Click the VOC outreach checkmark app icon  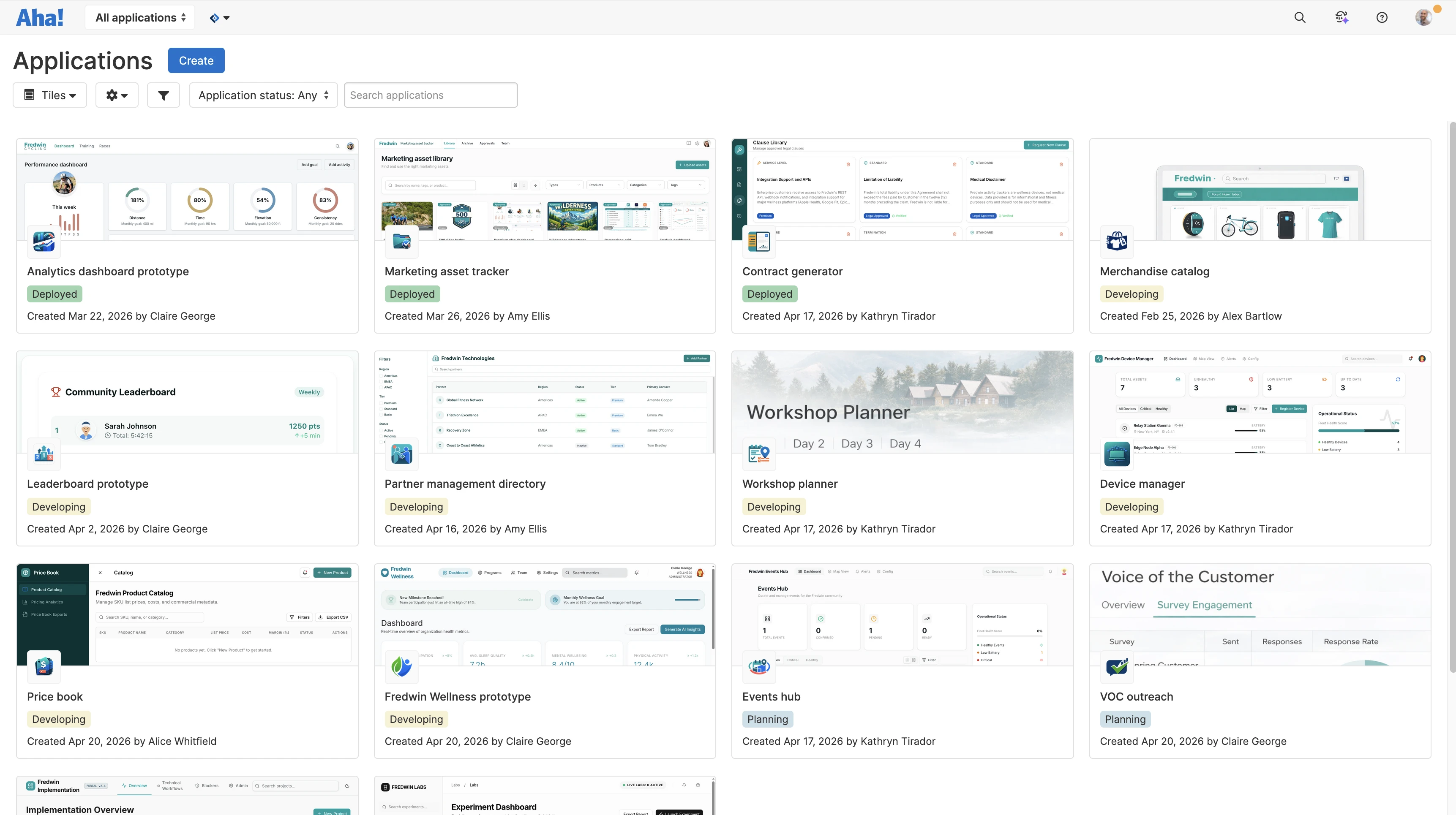(1116, 666)
